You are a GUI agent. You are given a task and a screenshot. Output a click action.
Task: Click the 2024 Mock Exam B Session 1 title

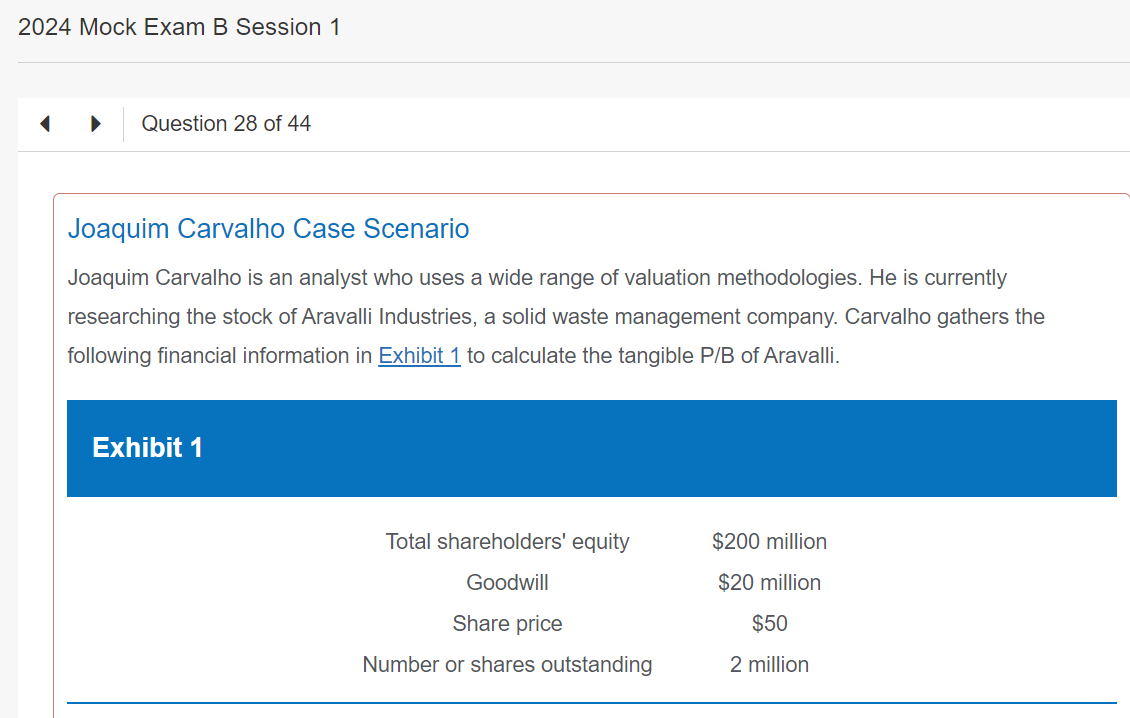click(179, 28)
